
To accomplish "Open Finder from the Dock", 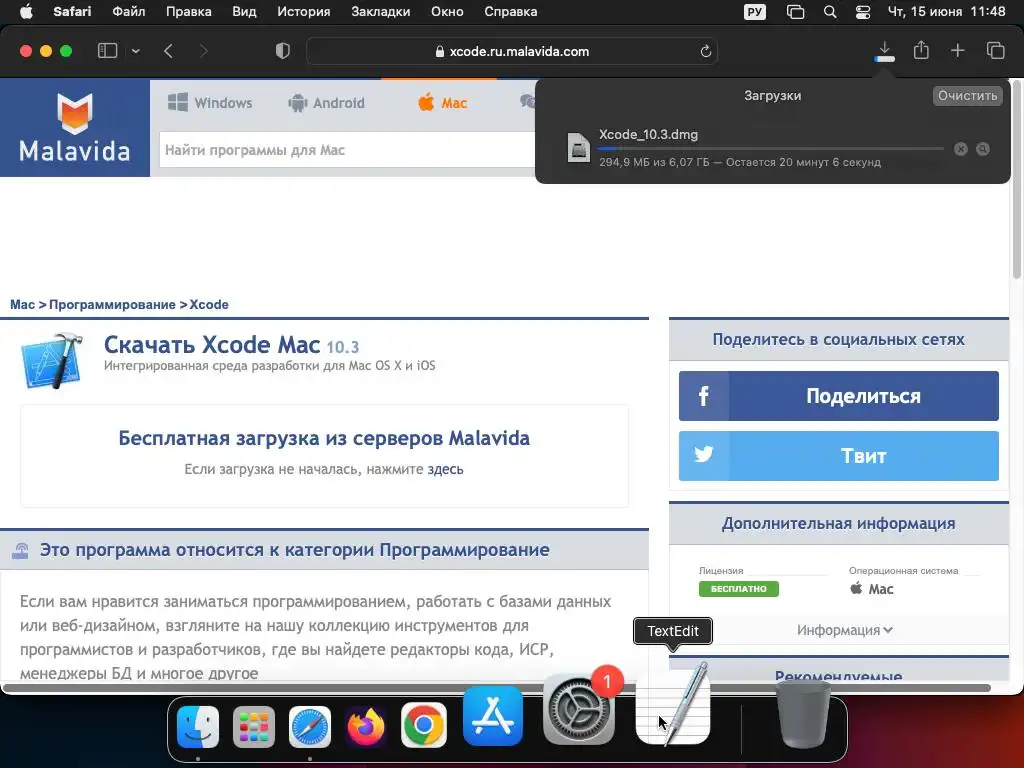I will 198,726.
